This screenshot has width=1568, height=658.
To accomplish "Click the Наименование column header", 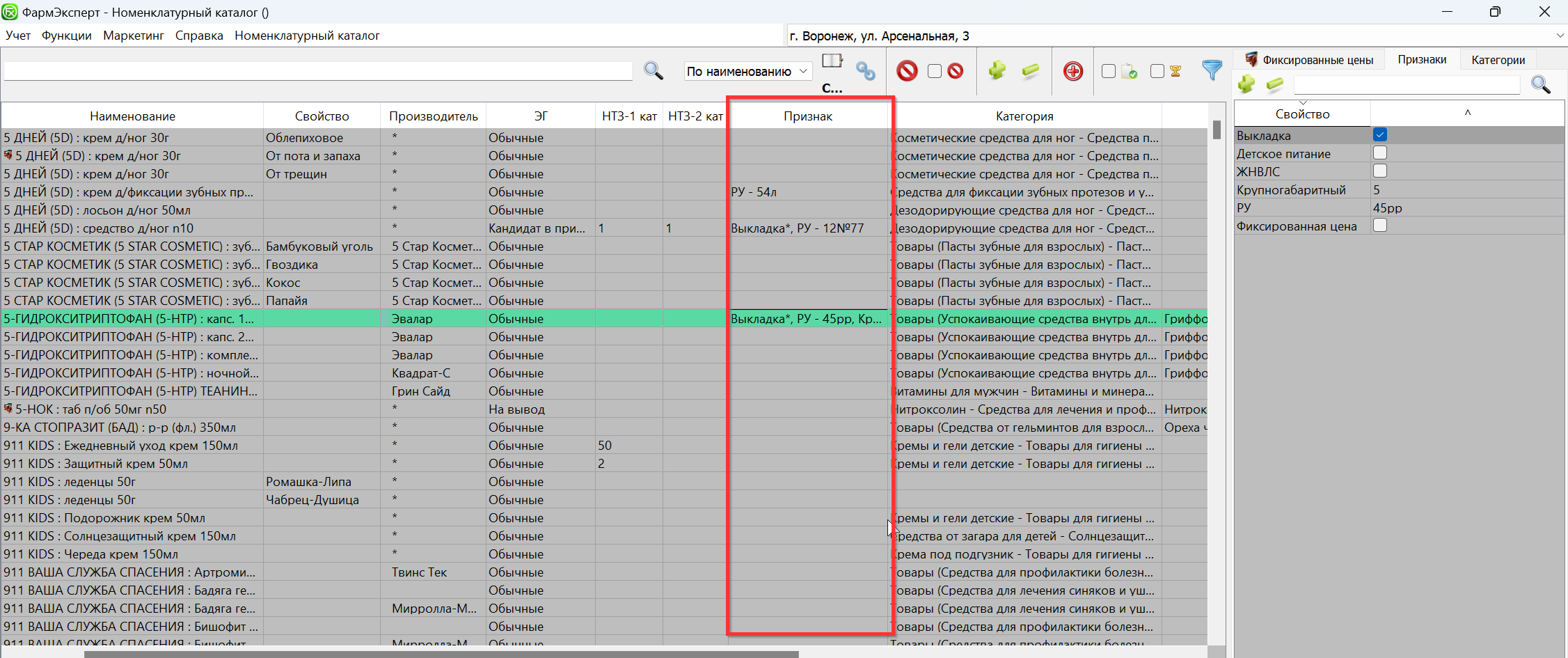I will (132, 116).
